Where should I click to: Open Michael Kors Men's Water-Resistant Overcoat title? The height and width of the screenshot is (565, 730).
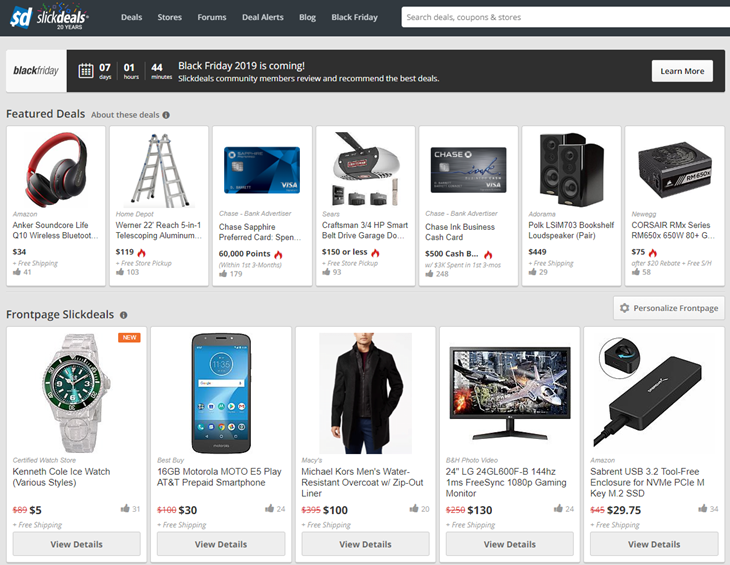[362, 483]
